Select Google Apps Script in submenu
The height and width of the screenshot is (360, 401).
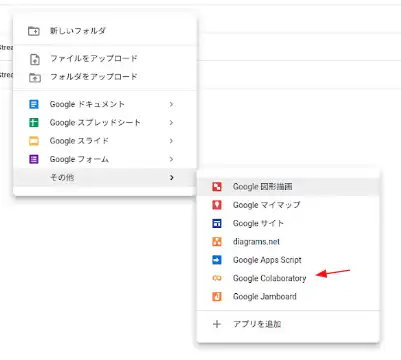288,260
